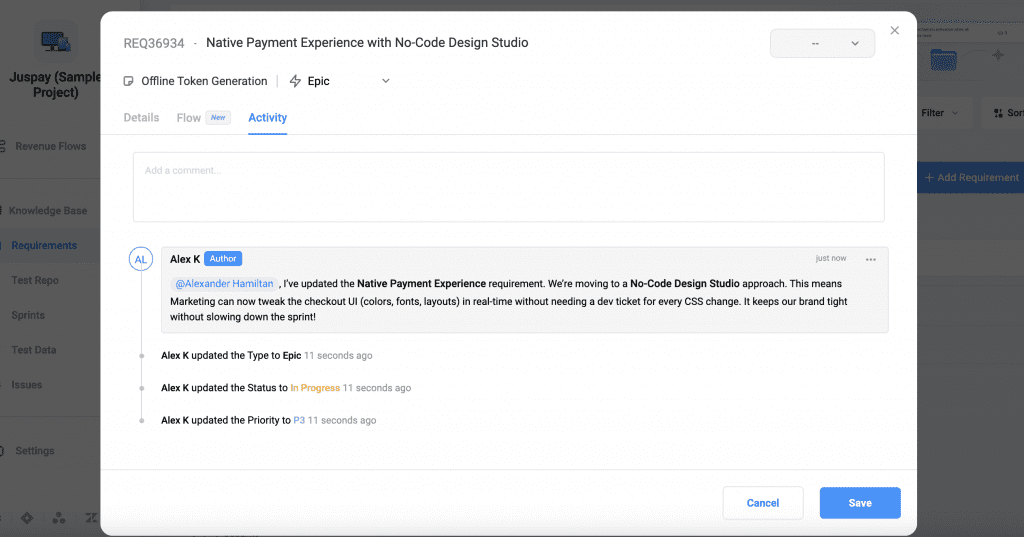Focus the Add a comment text box
The height and width of the screenshot is (537, 1024).
point(508,187)
